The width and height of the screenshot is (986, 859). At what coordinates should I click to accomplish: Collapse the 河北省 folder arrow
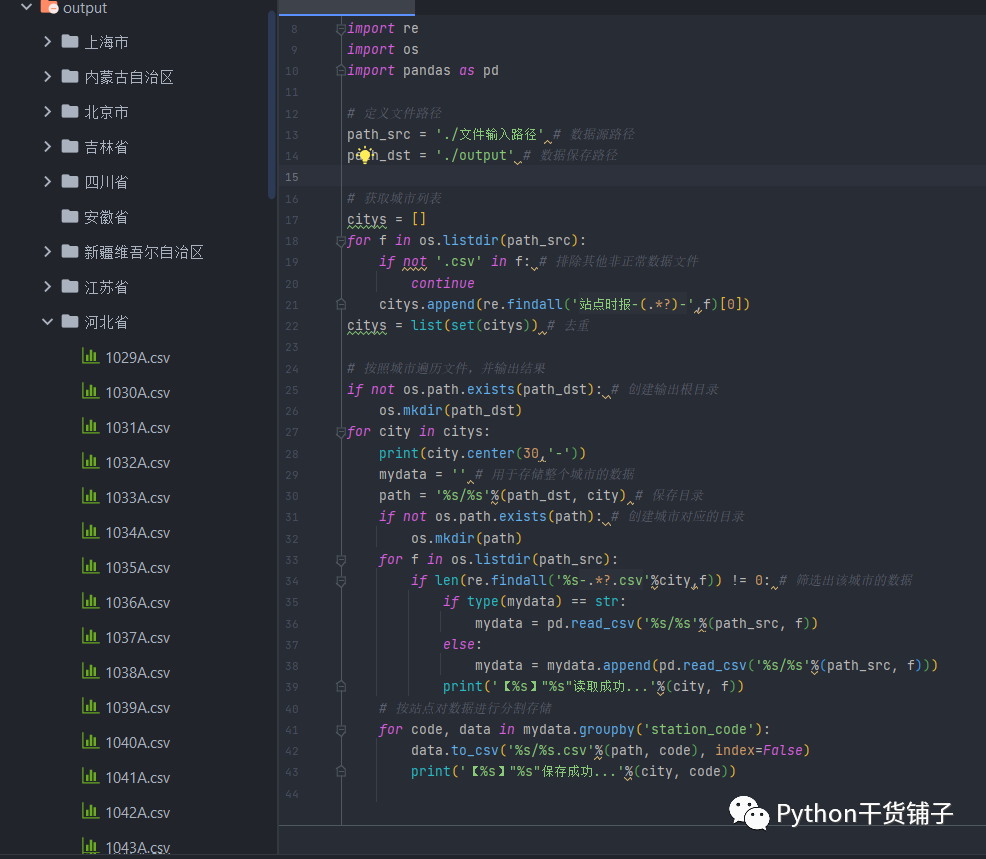pos(47,322)
